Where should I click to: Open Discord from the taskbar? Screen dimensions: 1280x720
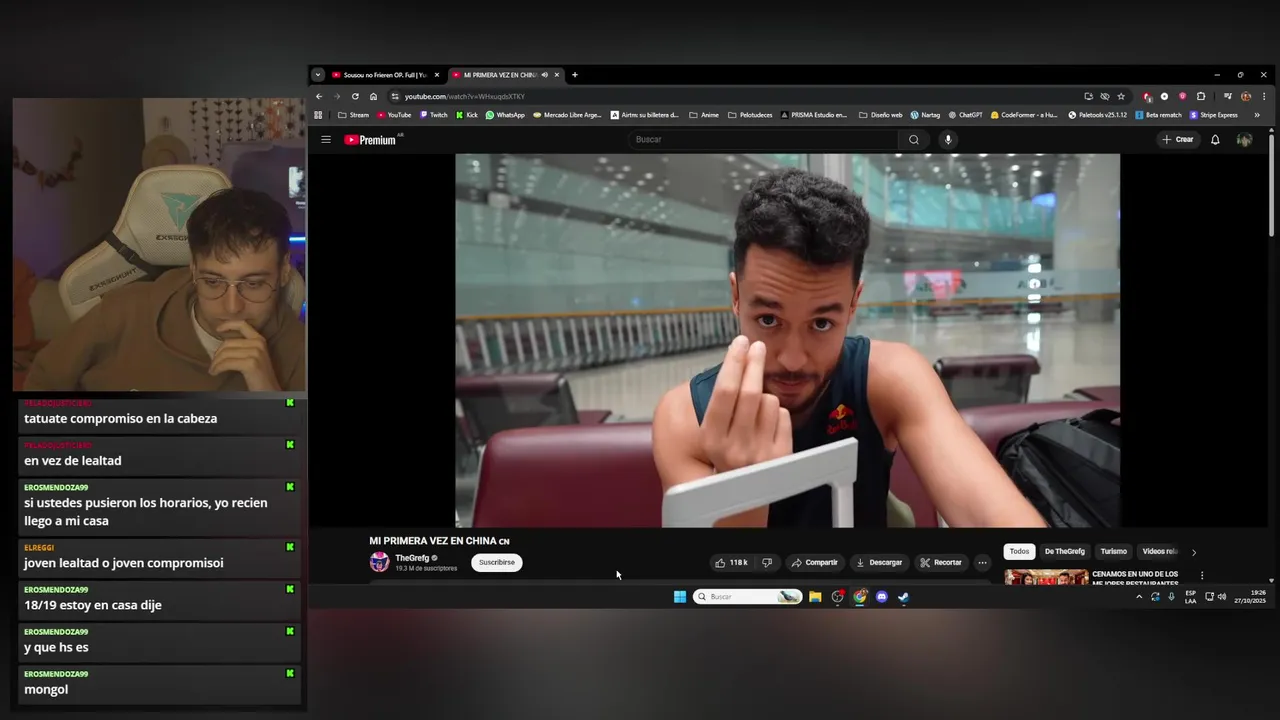pos(882,597)
